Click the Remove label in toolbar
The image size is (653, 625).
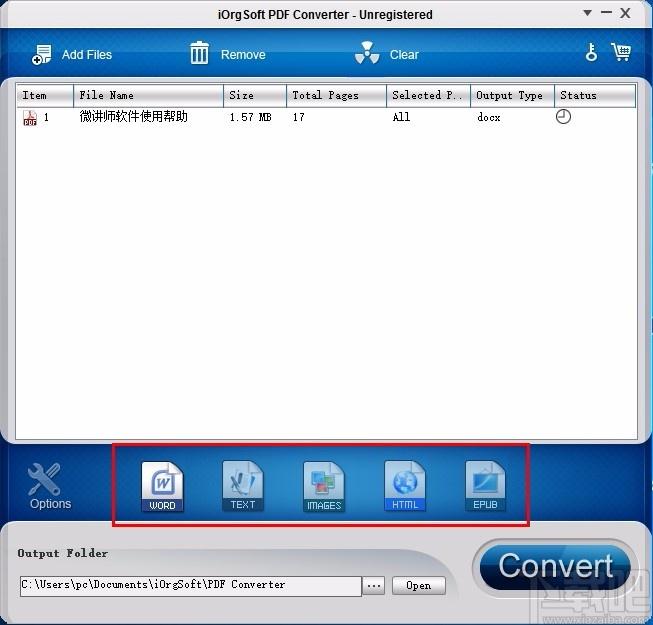point(243,55)
